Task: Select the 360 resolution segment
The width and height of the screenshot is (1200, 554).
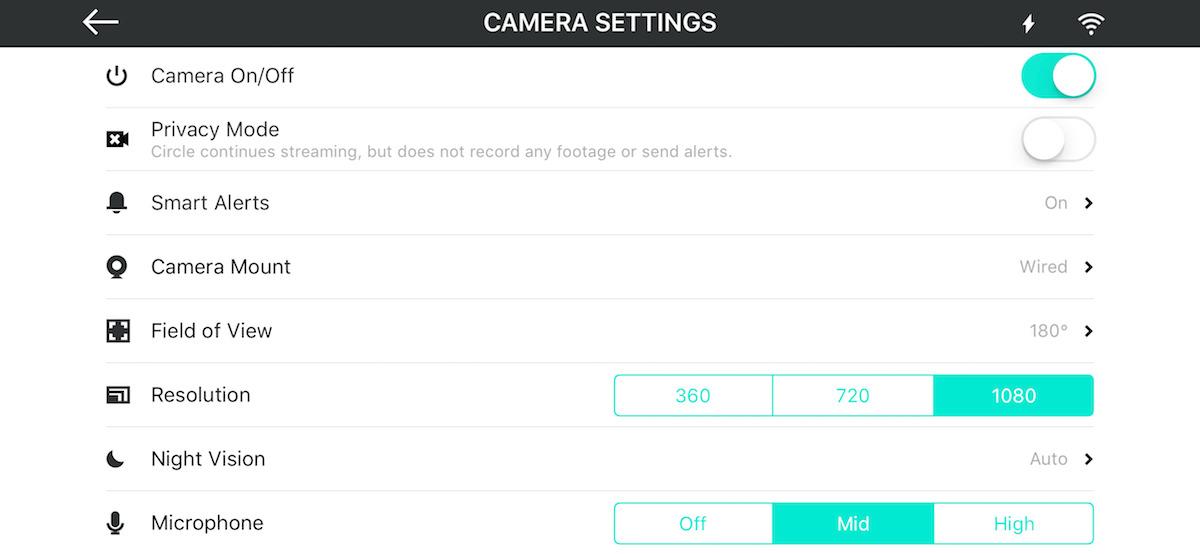Action: point(693,395)
